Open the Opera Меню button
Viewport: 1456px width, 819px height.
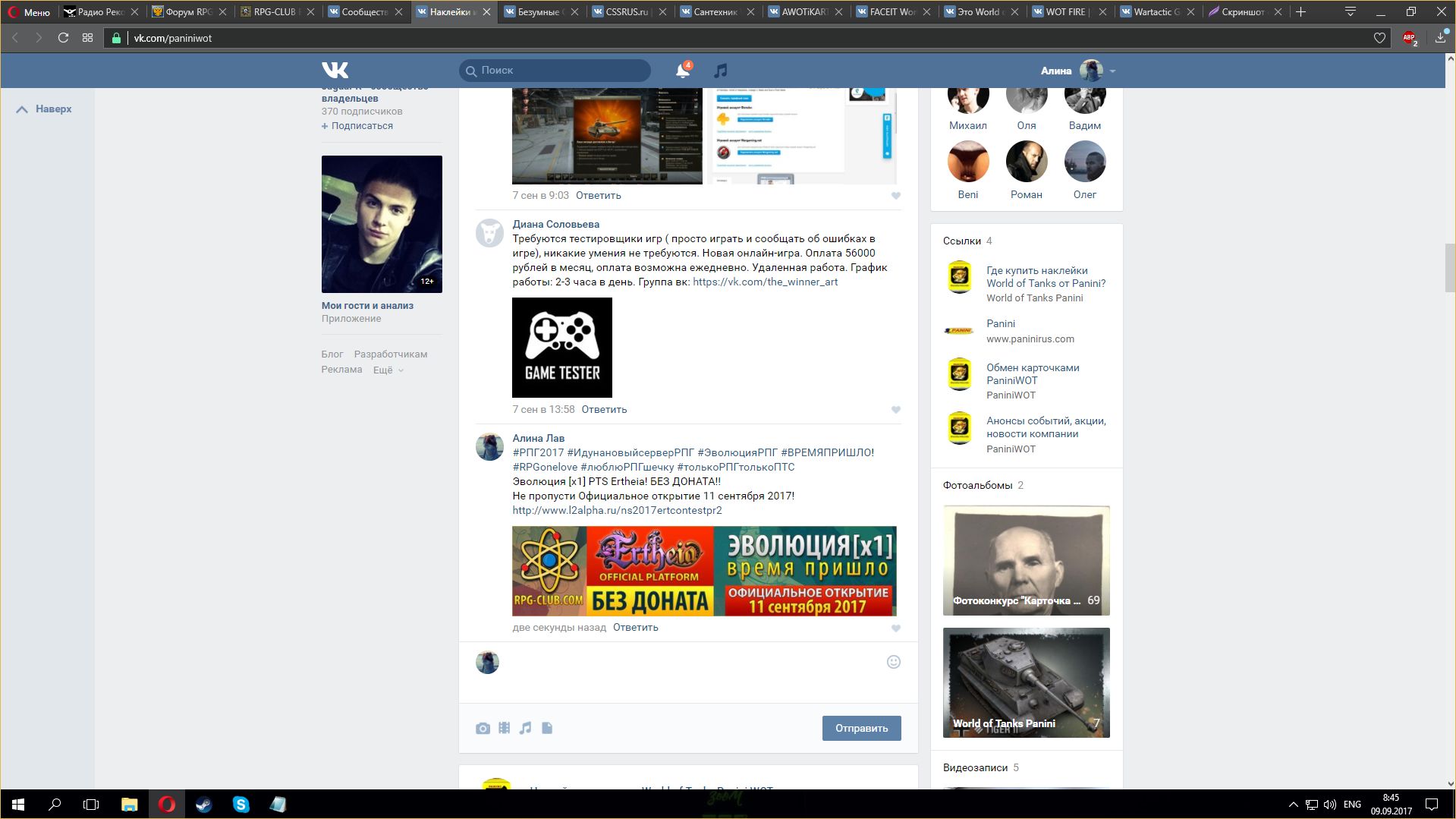click(x=29, y=12)
